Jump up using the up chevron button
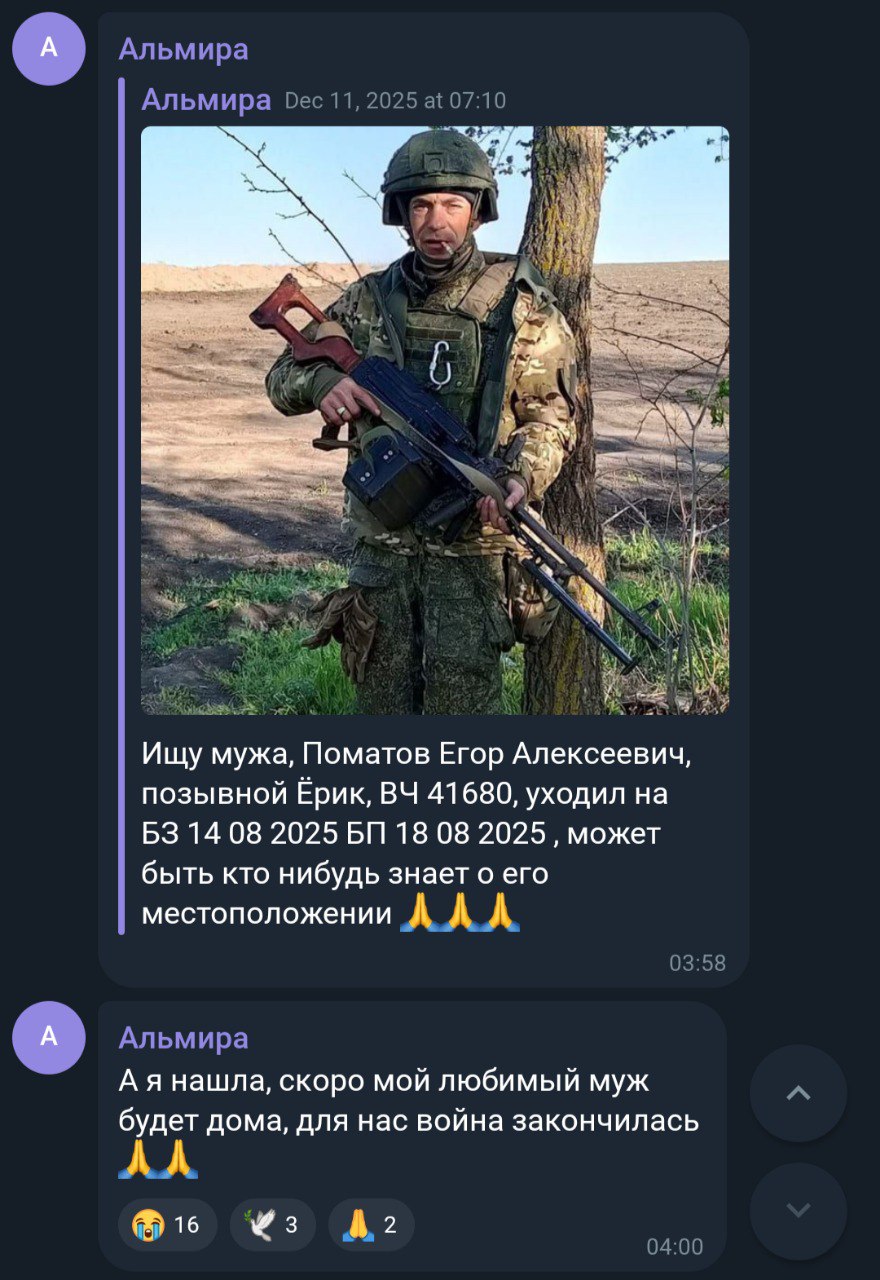This screenshot has width=880, height=1280. tap(798, 1093)
